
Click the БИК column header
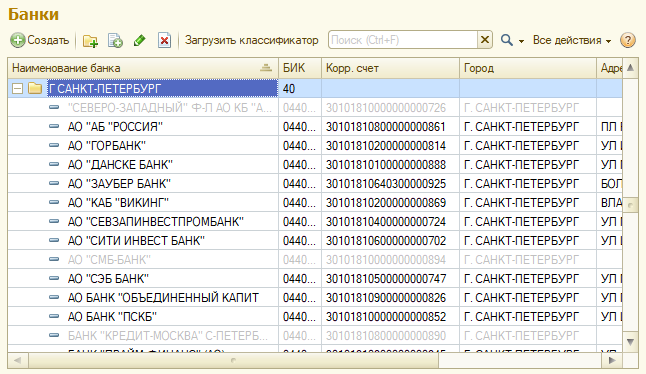click(x=300, y=68)
